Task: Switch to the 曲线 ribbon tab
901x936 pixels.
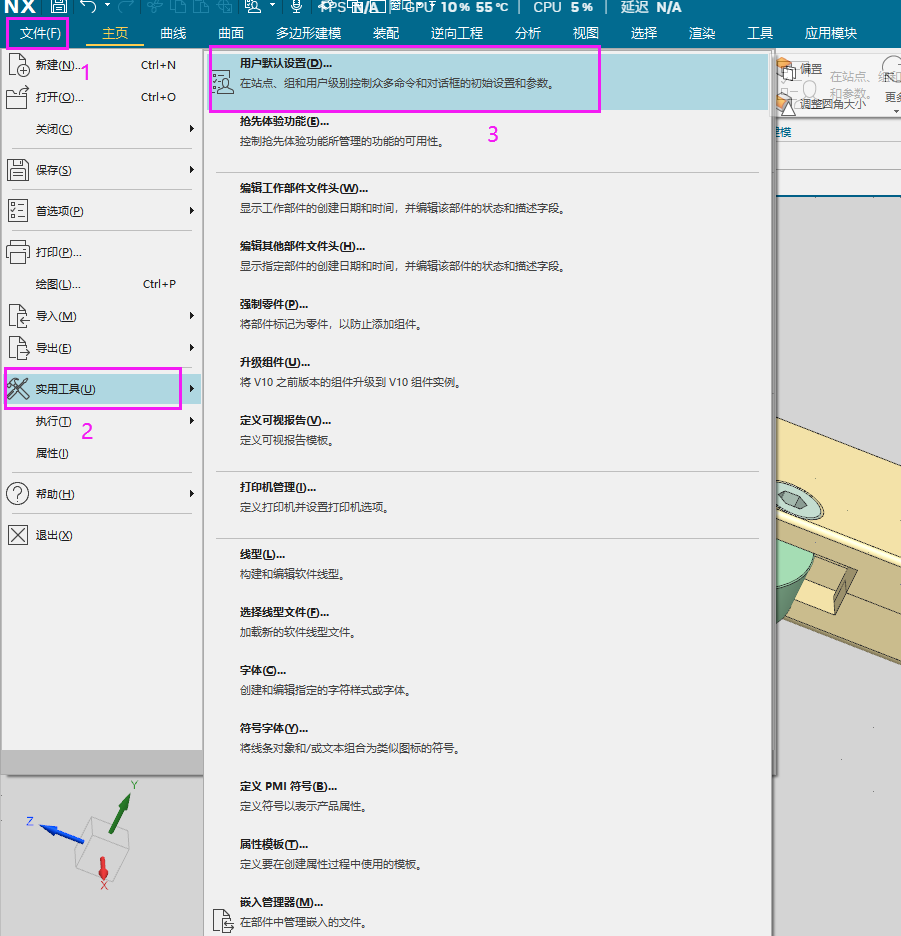Action: tap(173, 33)
